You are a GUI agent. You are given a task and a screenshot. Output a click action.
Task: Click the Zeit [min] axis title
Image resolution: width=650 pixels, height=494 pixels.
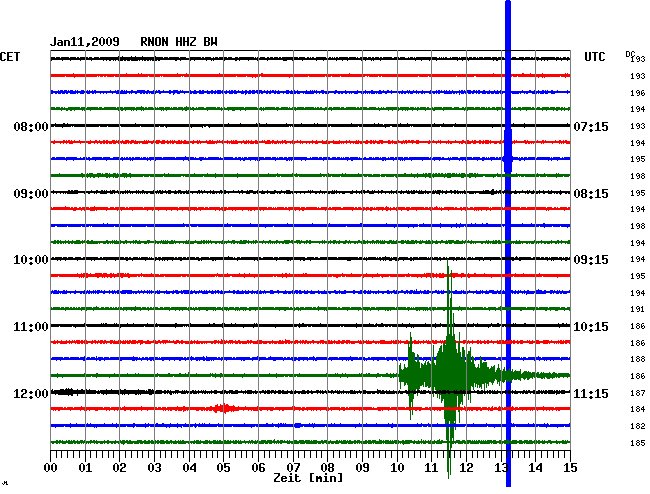tap(308, 478)
